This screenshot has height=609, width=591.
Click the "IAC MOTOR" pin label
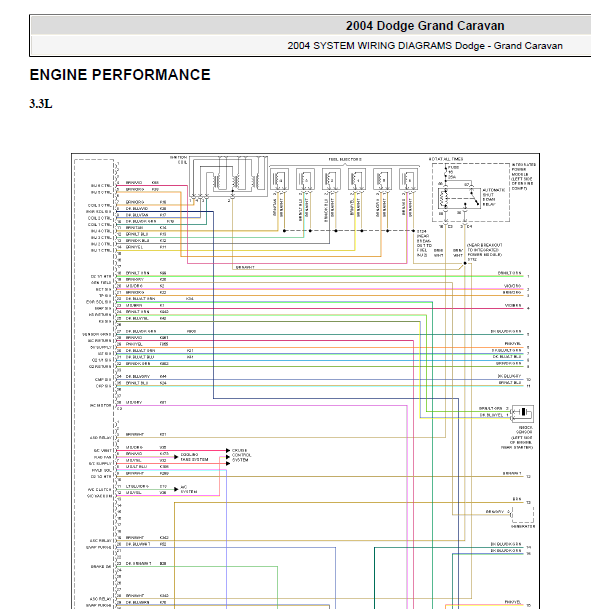tap(101, 405)
